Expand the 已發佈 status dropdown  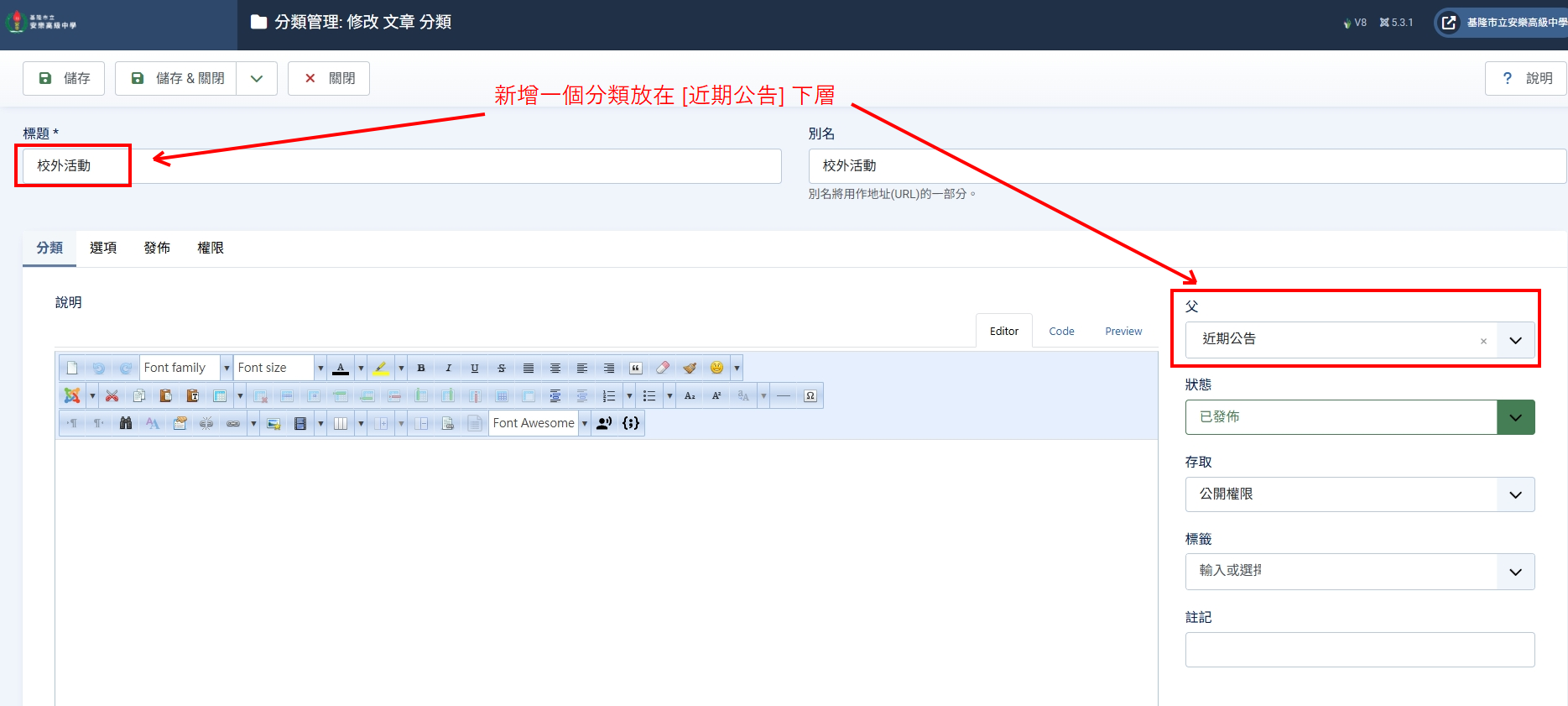tap(1515, 417)
